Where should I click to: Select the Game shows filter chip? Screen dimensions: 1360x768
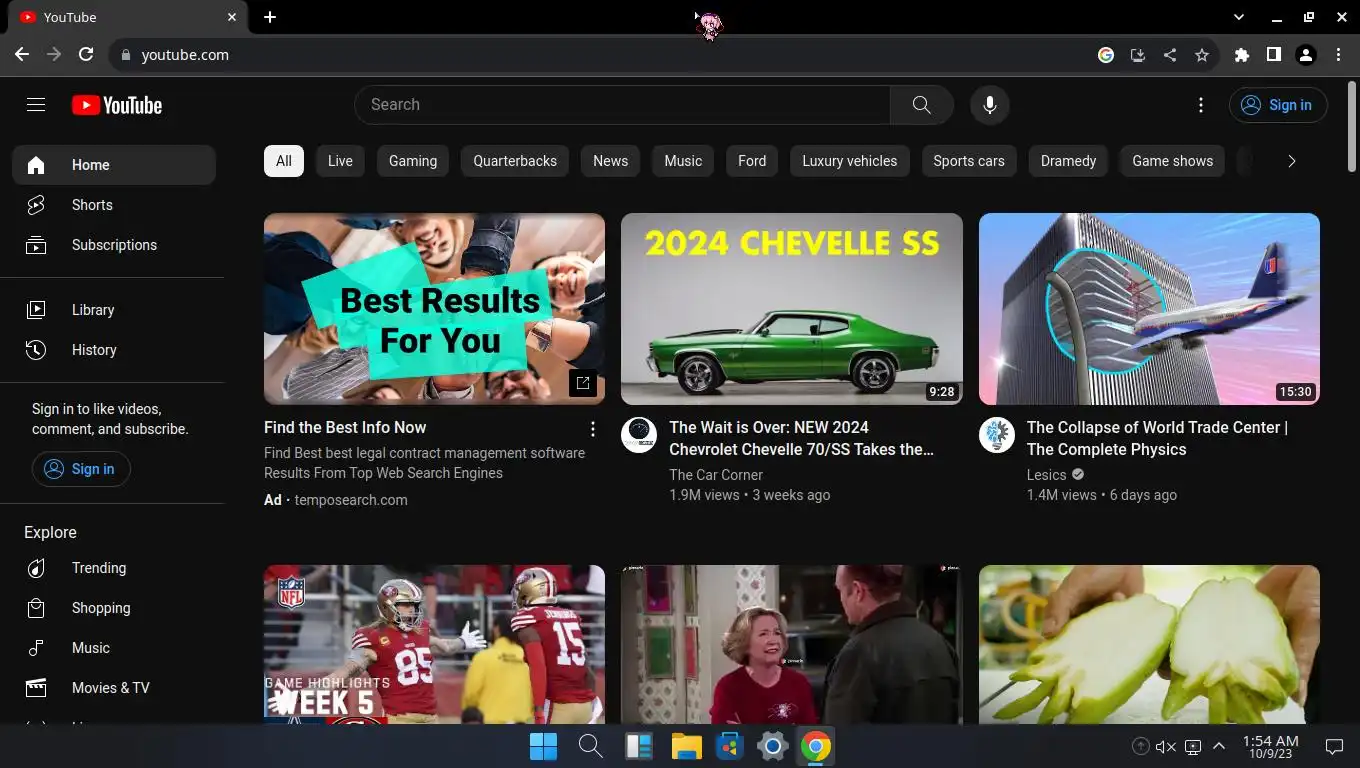tap(1172, 161)
